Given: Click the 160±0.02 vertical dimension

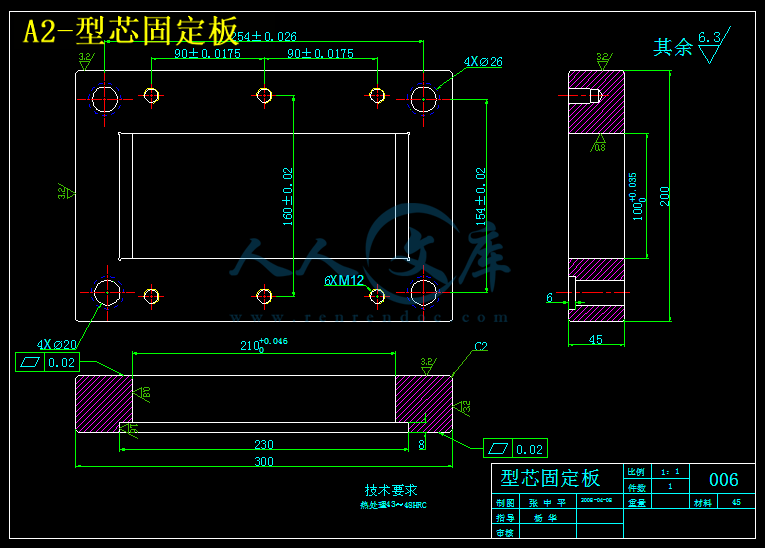Looking at the screenshot, I should click(x=287, y=197).
